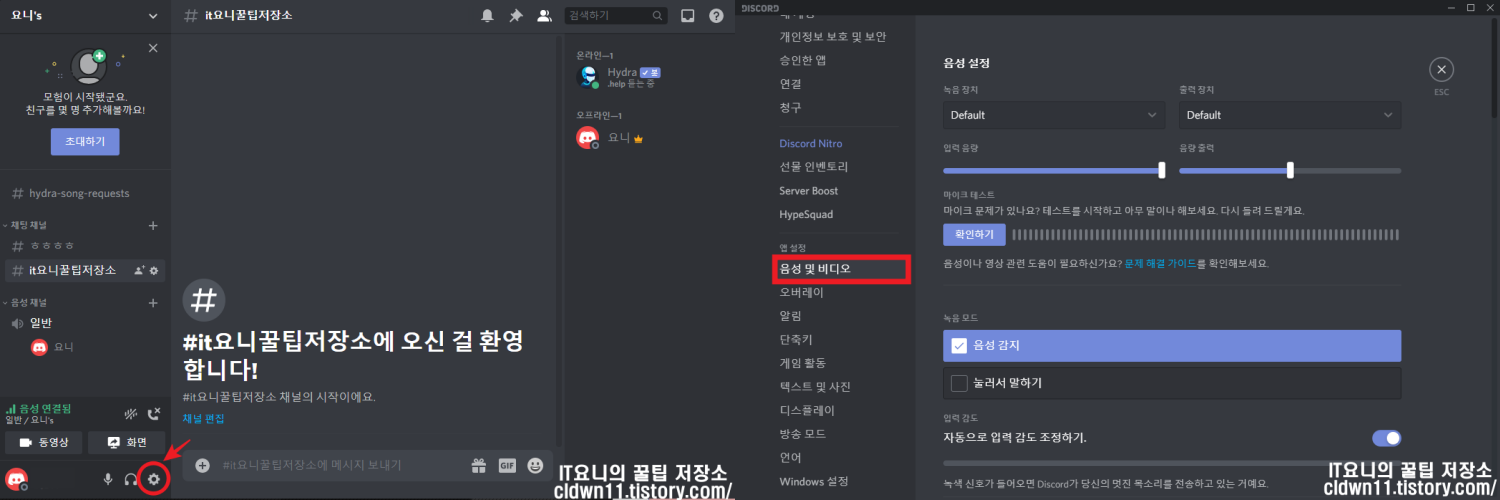
Task: Open the emoji picker smiley
Action: (x=535, y=465)
